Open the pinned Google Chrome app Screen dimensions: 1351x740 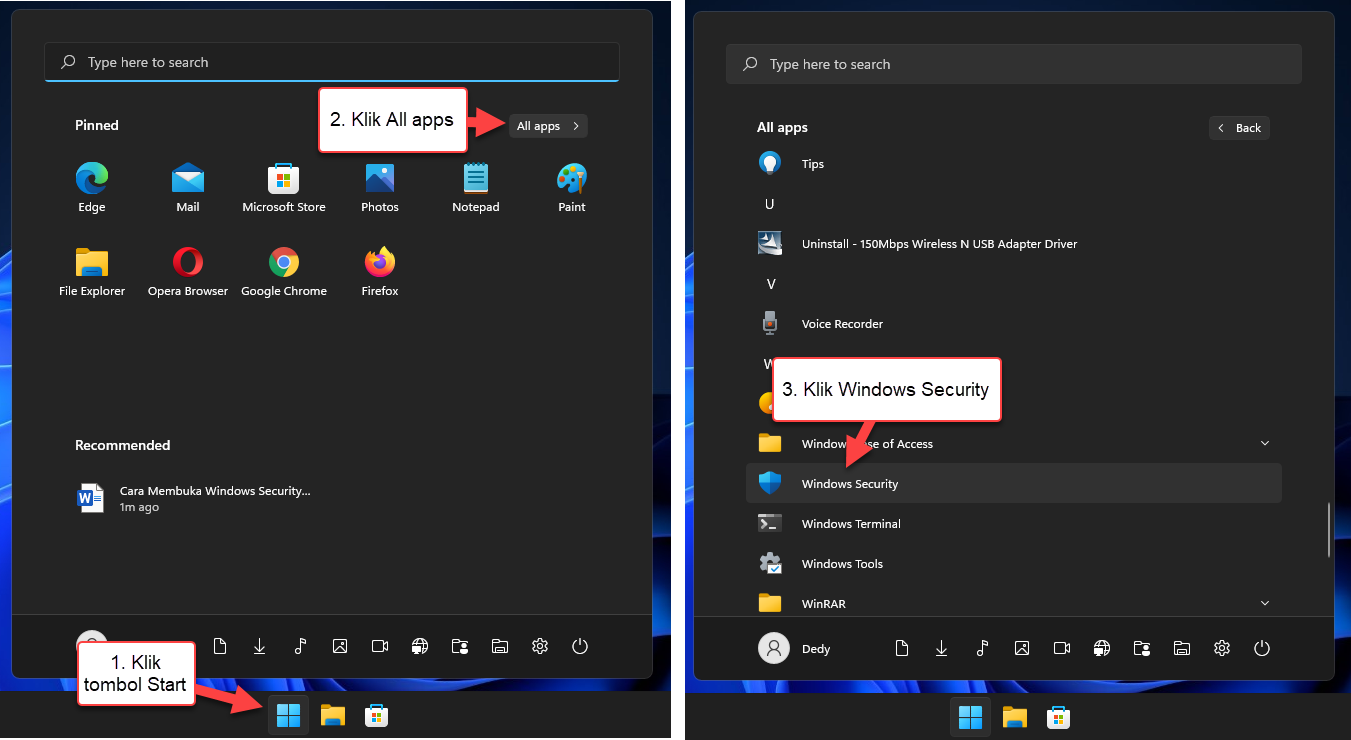(x=284, y=272)
